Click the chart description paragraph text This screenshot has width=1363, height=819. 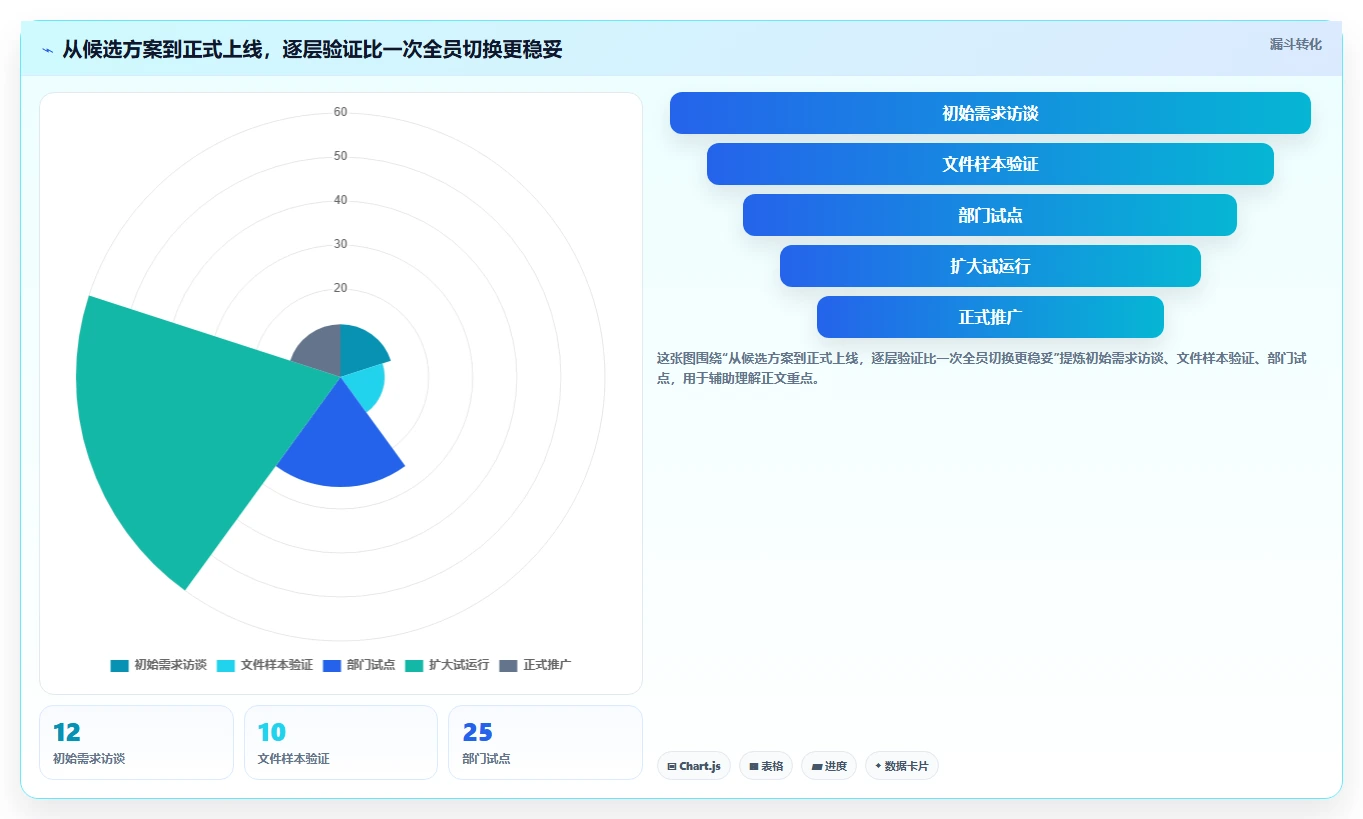pos(982,368)
